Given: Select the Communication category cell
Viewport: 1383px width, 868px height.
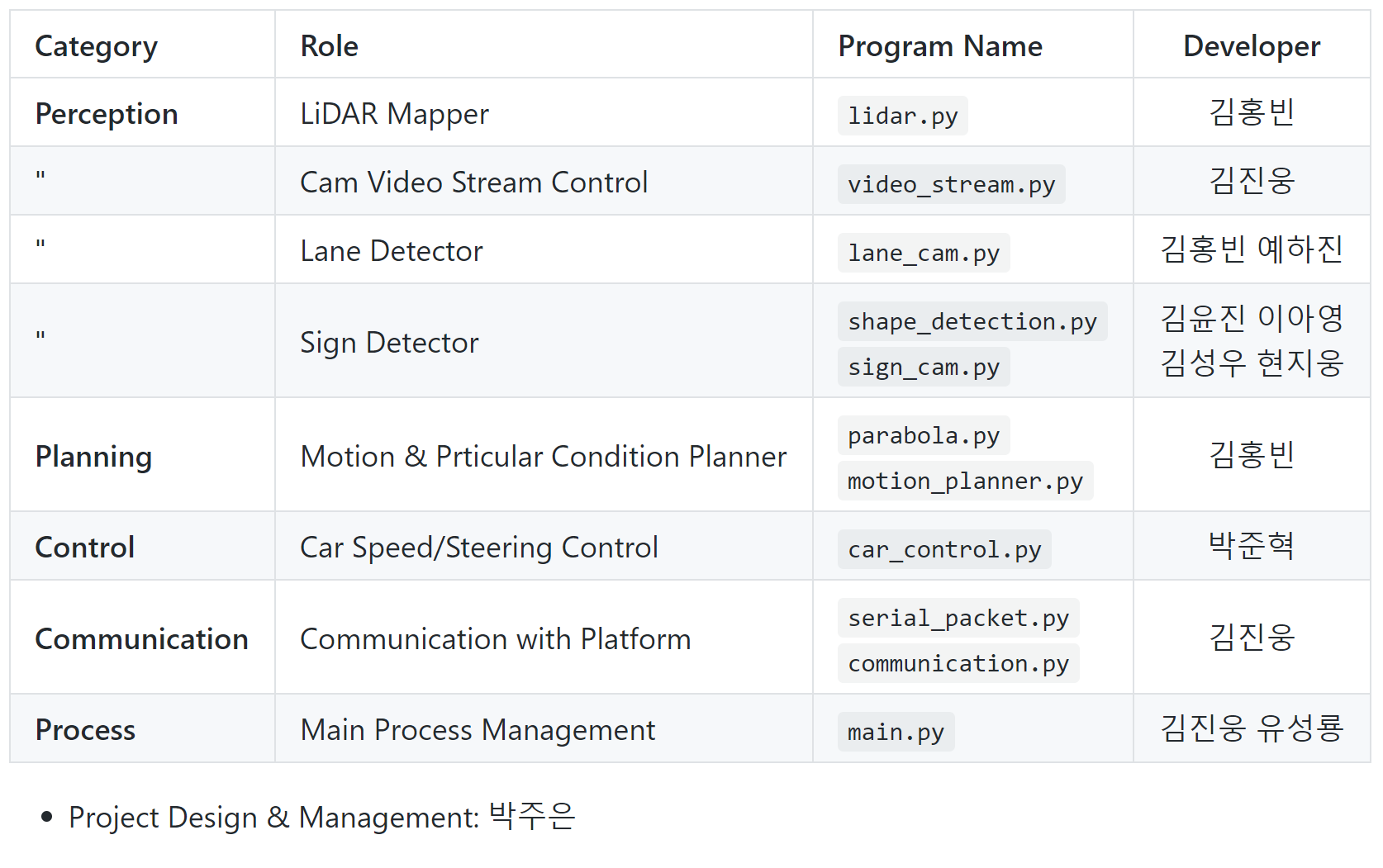Looking at the screenshot, I should 142,638.
